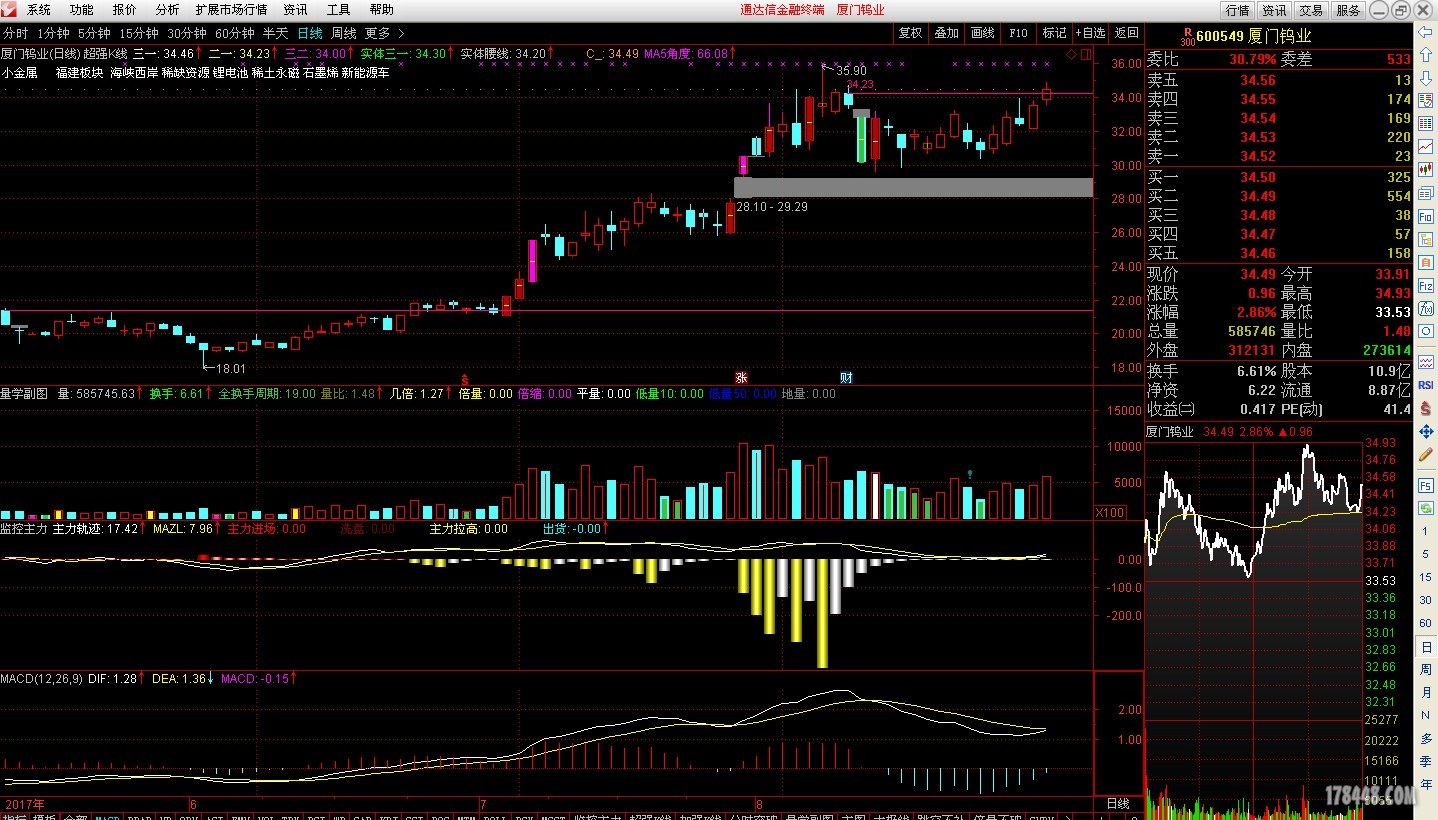
Task: Select the 日 daily period in sidebar
Action: click(1425, 647)
